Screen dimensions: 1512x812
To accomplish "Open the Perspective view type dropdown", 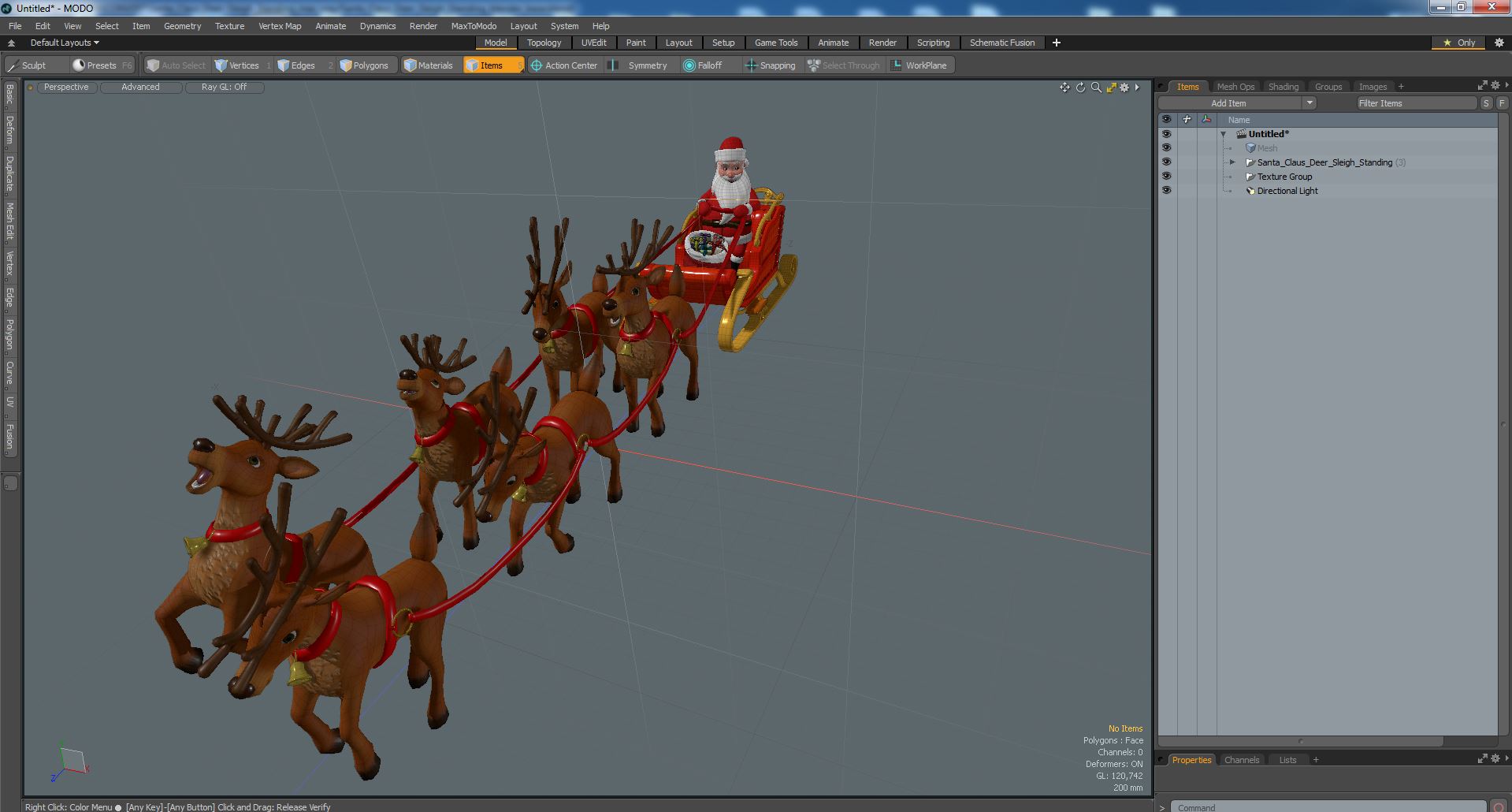I will click(x=66, y=88).
